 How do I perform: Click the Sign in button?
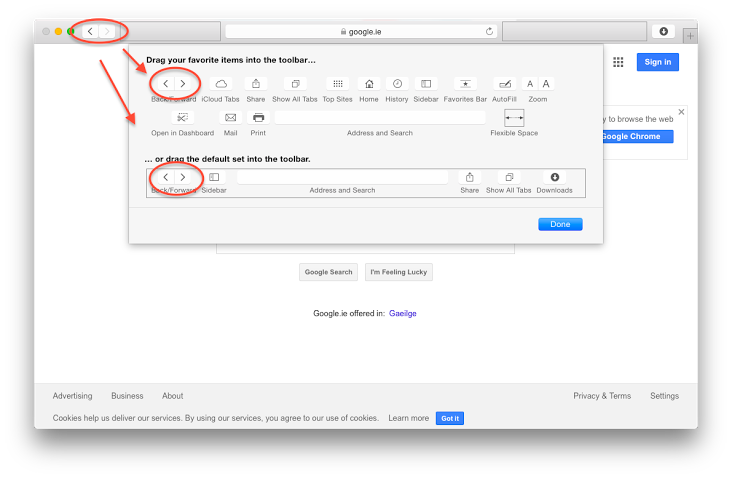(658, 62)
